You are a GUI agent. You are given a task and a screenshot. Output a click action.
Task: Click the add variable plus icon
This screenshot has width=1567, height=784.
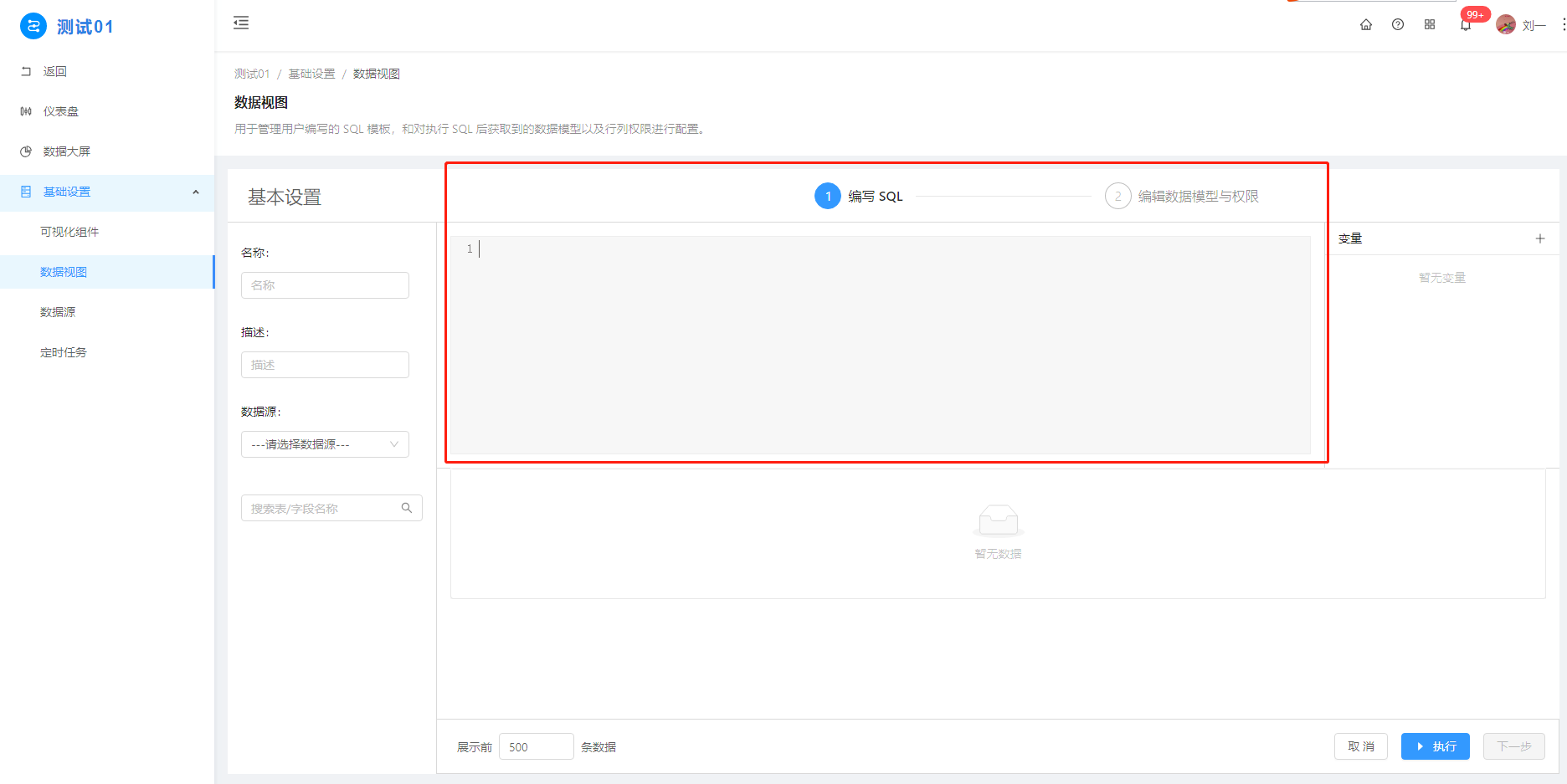point(1540,238)
